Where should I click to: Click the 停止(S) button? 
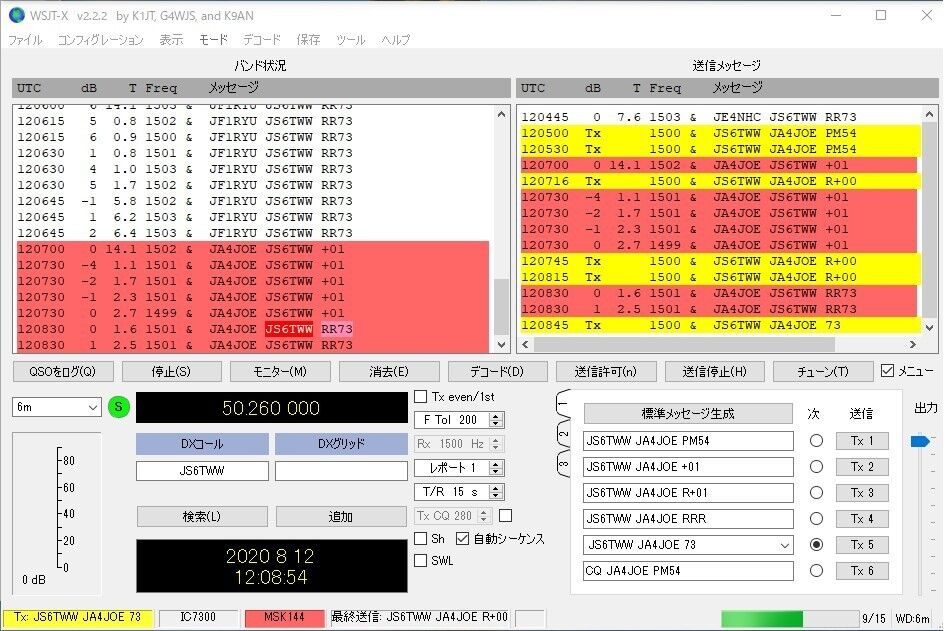pyautogui.click(x=171, y=371)
